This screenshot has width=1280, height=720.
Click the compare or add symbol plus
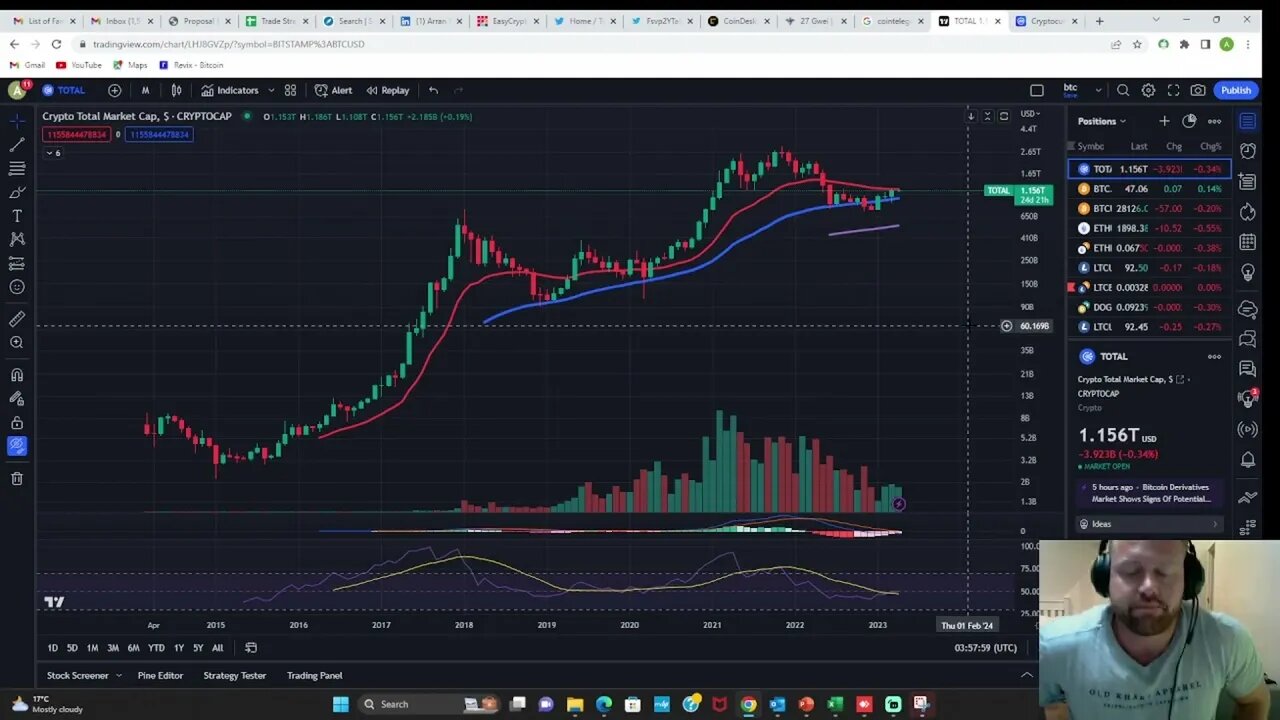[x=114, y=90]
